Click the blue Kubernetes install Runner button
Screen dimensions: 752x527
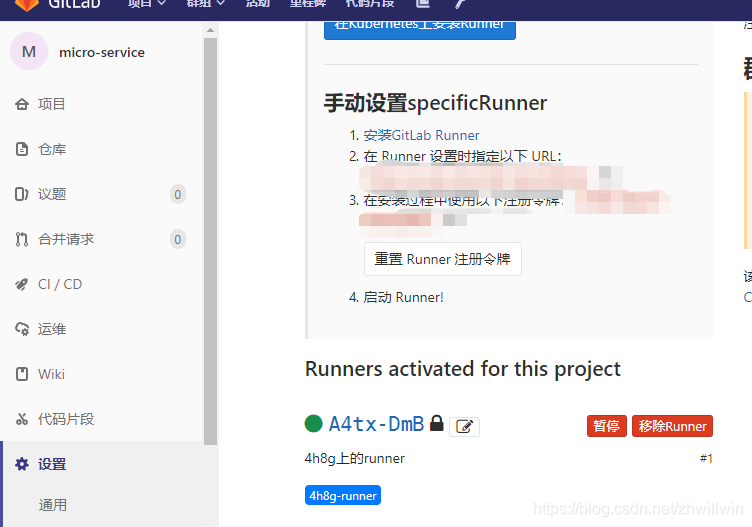pyautogui.click(x=420, y=29)
